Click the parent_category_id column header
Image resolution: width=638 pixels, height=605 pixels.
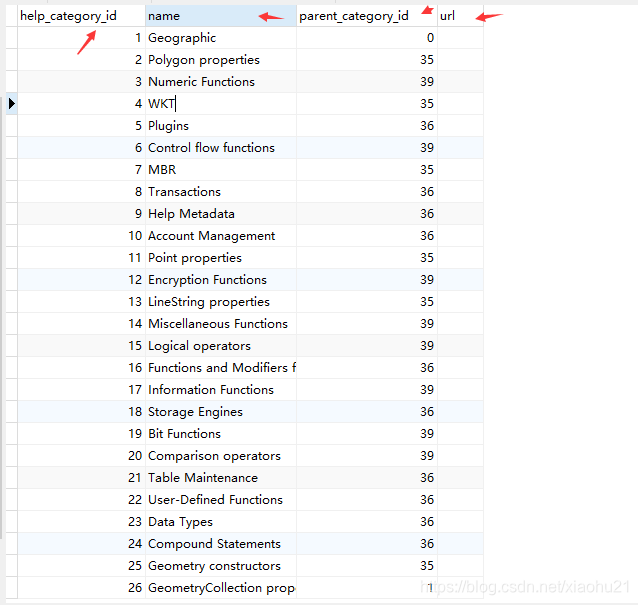tap(367, 16)
